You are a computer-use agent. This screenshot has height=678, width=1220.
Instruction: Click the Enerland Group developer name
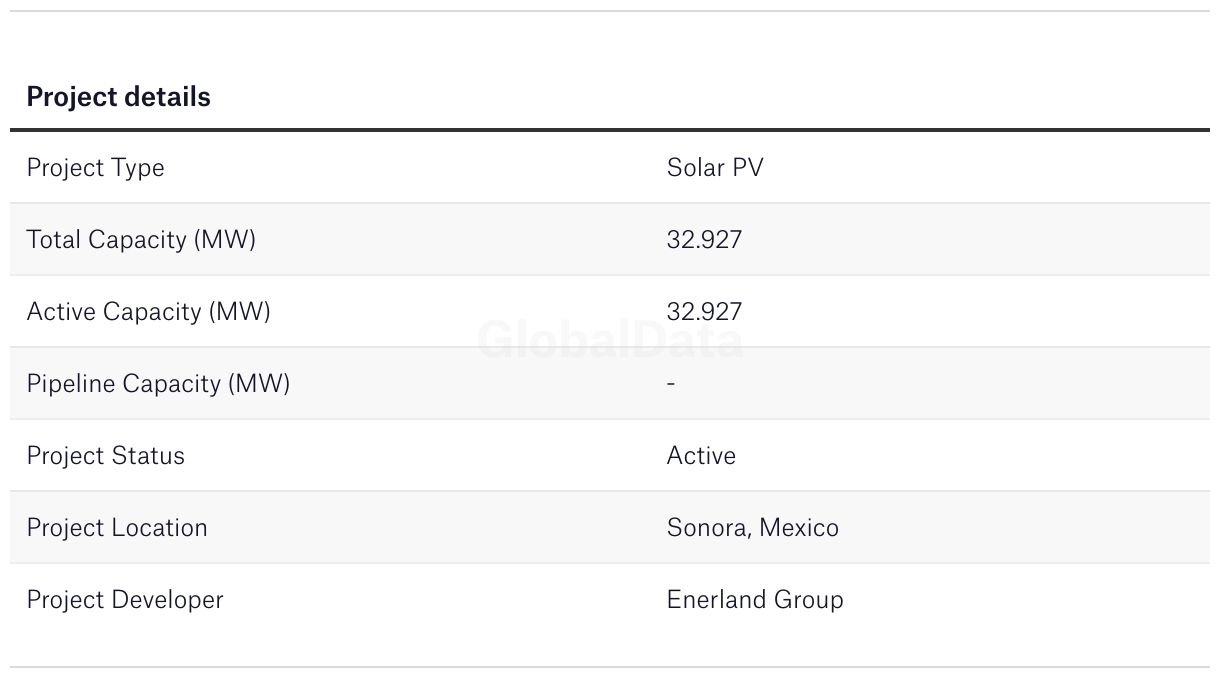click(755, 600)
